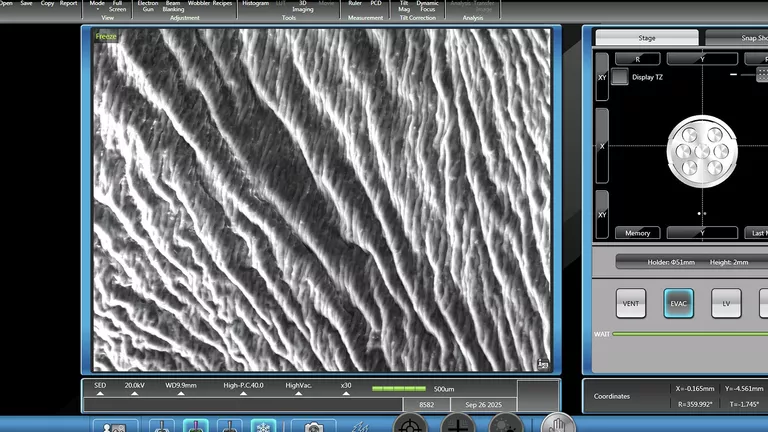Click the green scale bar indicator
This screenshot has height=432, width=768.
(399, 389)
